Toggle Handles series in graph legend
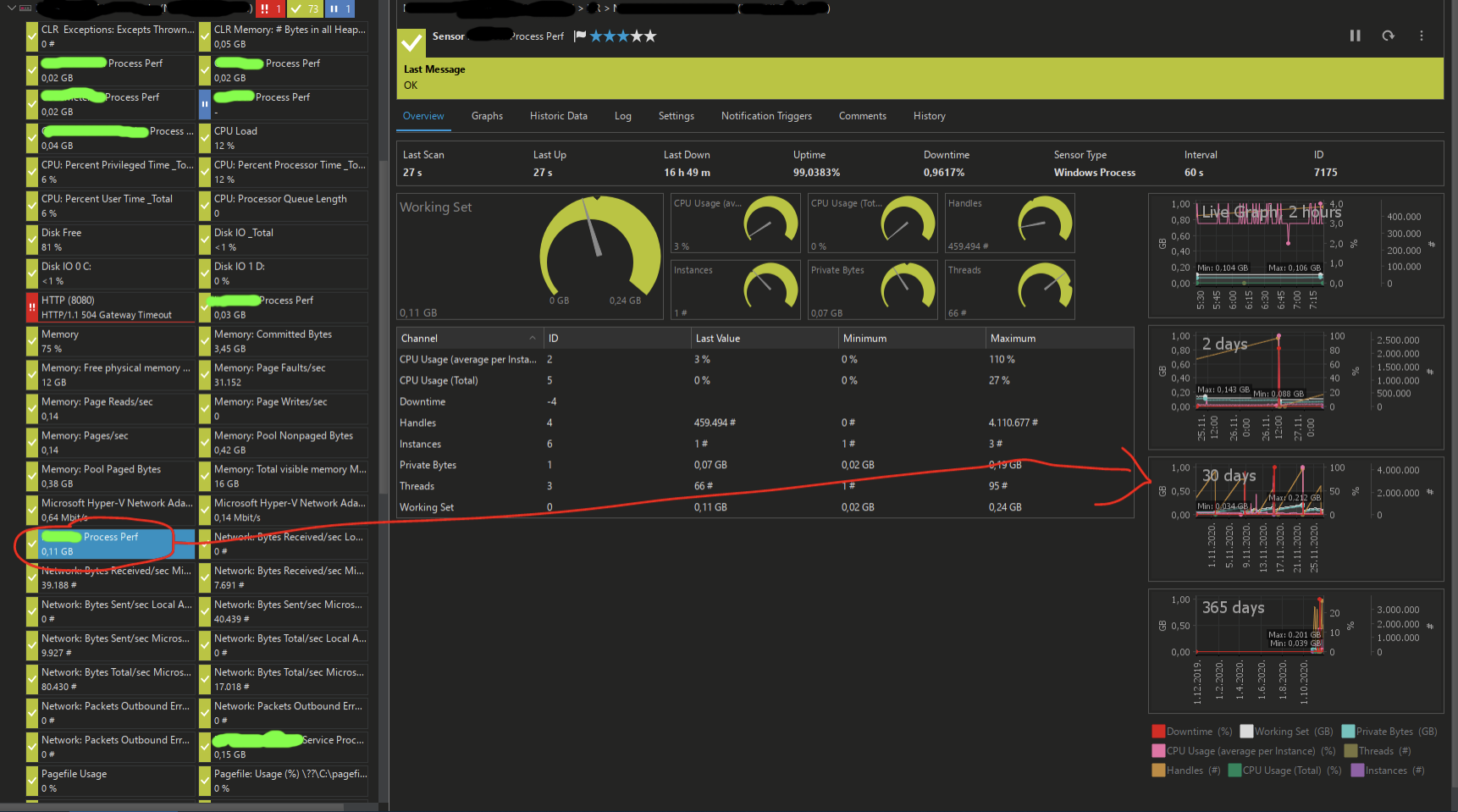This screenshot has width=1458, height=812. pyautogui.click(x=1185, y=771)
